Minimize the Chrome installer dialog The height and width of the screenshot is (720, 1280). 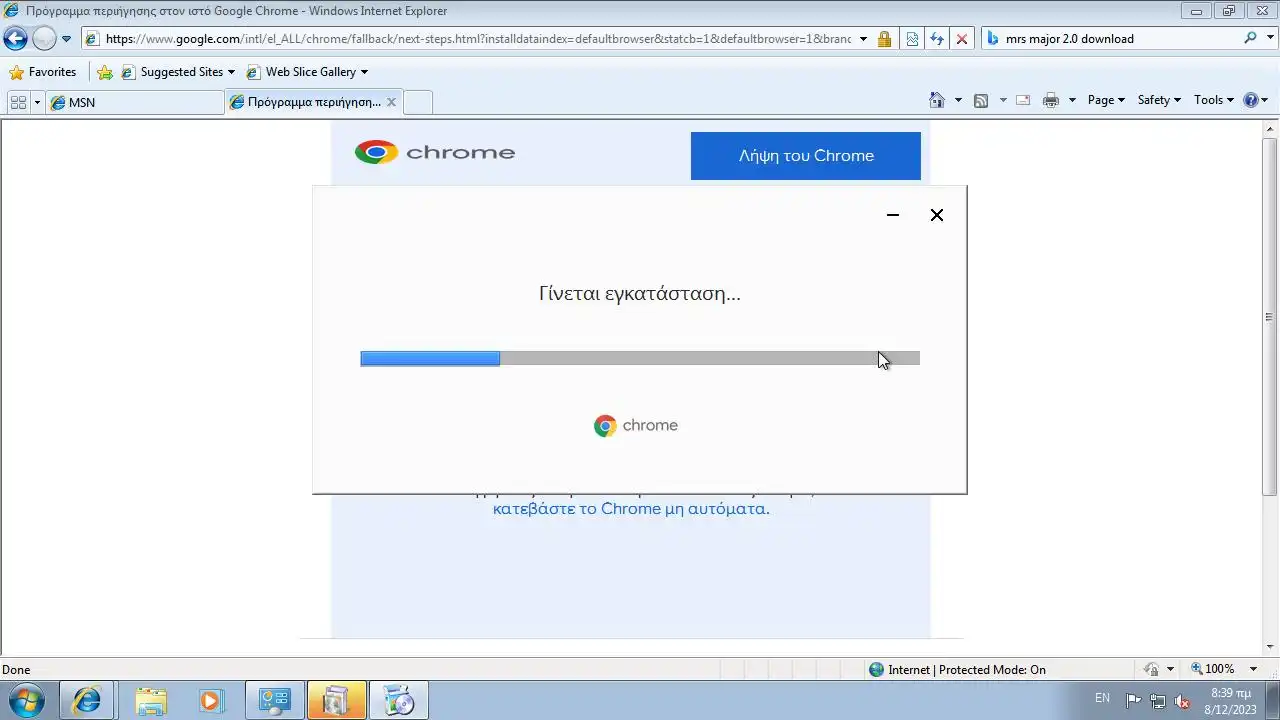click(x=893, y=215)
